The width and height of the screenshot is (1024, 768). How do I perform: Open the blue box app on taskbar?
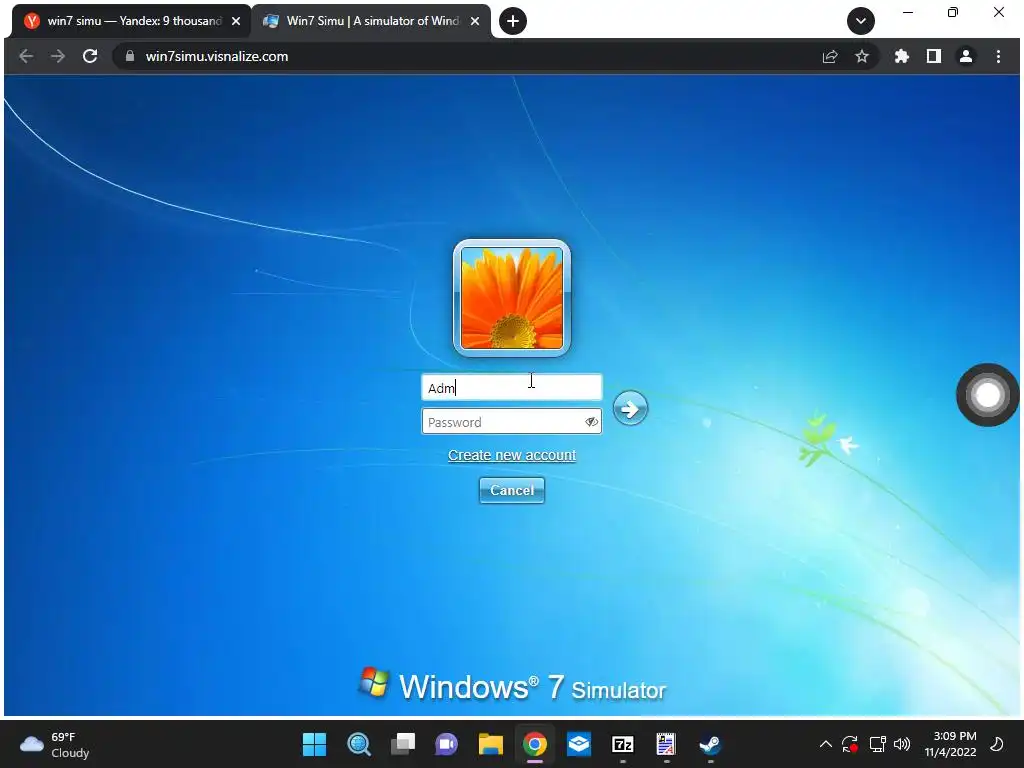coord(579,744)
